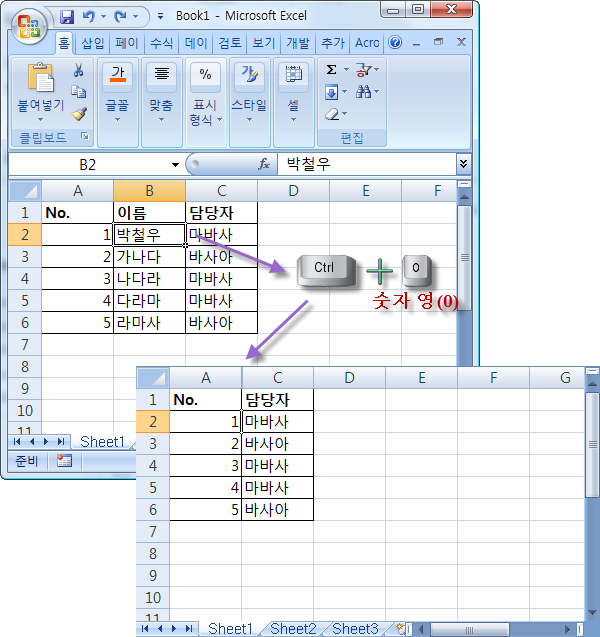Select row 2 header in upper sheet

(x=25, y=234)
